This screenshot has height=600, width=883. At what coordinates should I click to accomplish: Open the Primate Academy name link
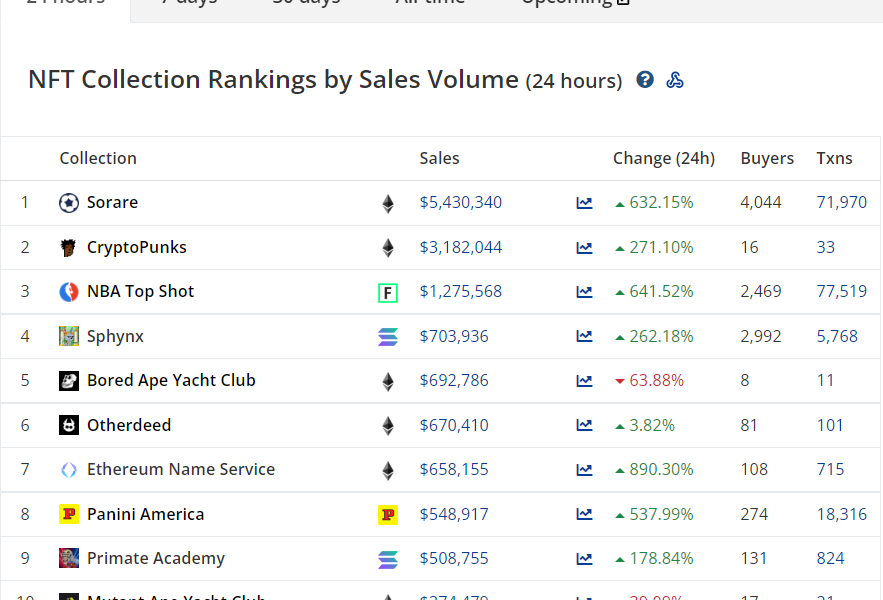tap(156, 558)
